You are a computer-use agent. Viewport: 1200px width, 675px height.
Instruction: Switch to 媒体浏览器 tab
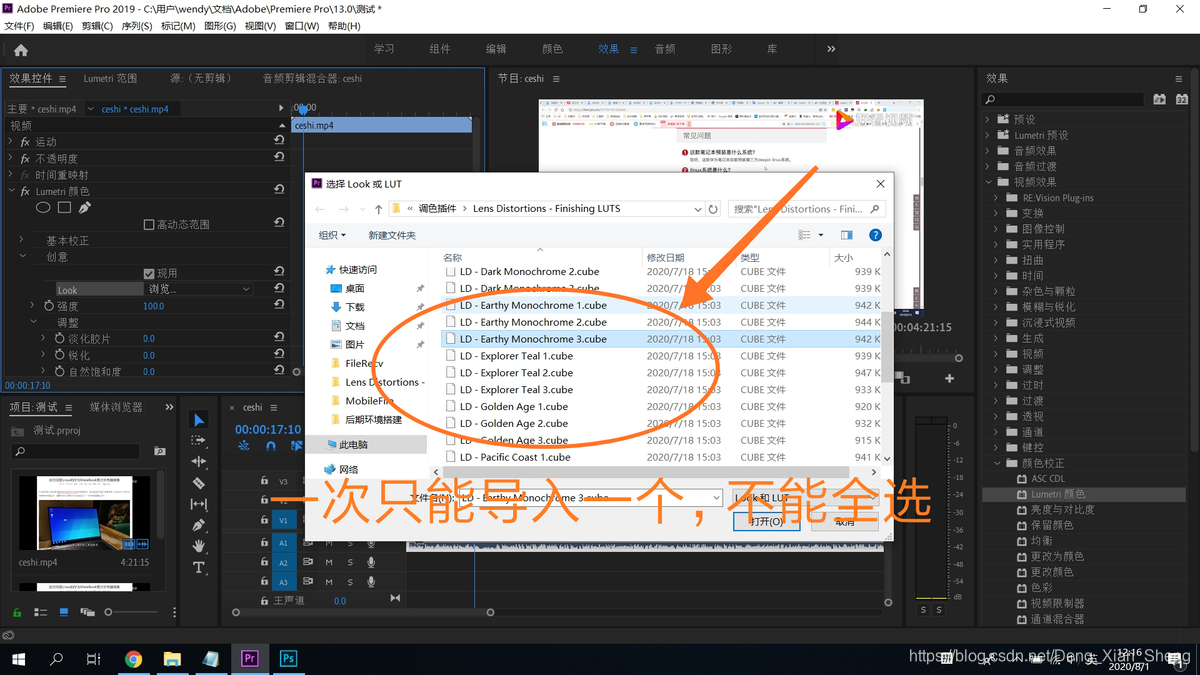[x=116, y=407]
